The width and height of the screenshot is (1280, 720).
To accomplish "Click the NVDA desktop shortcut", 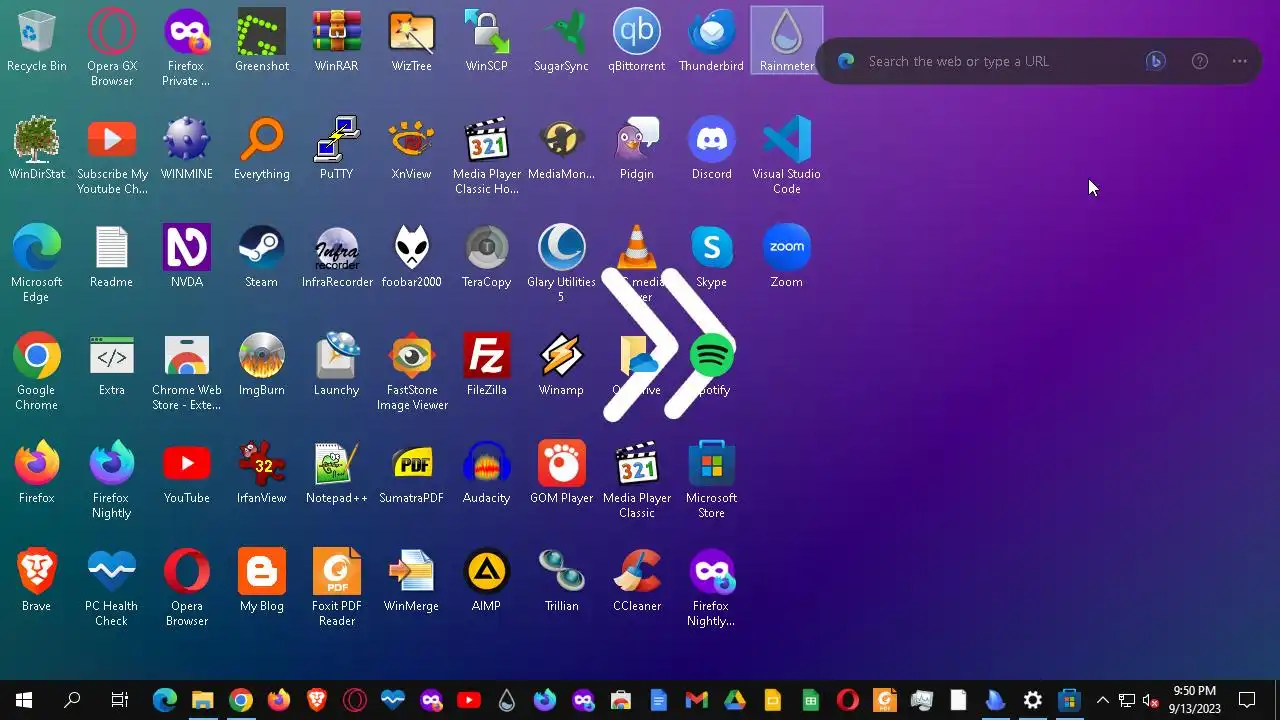I will click(x=186, y=257).
